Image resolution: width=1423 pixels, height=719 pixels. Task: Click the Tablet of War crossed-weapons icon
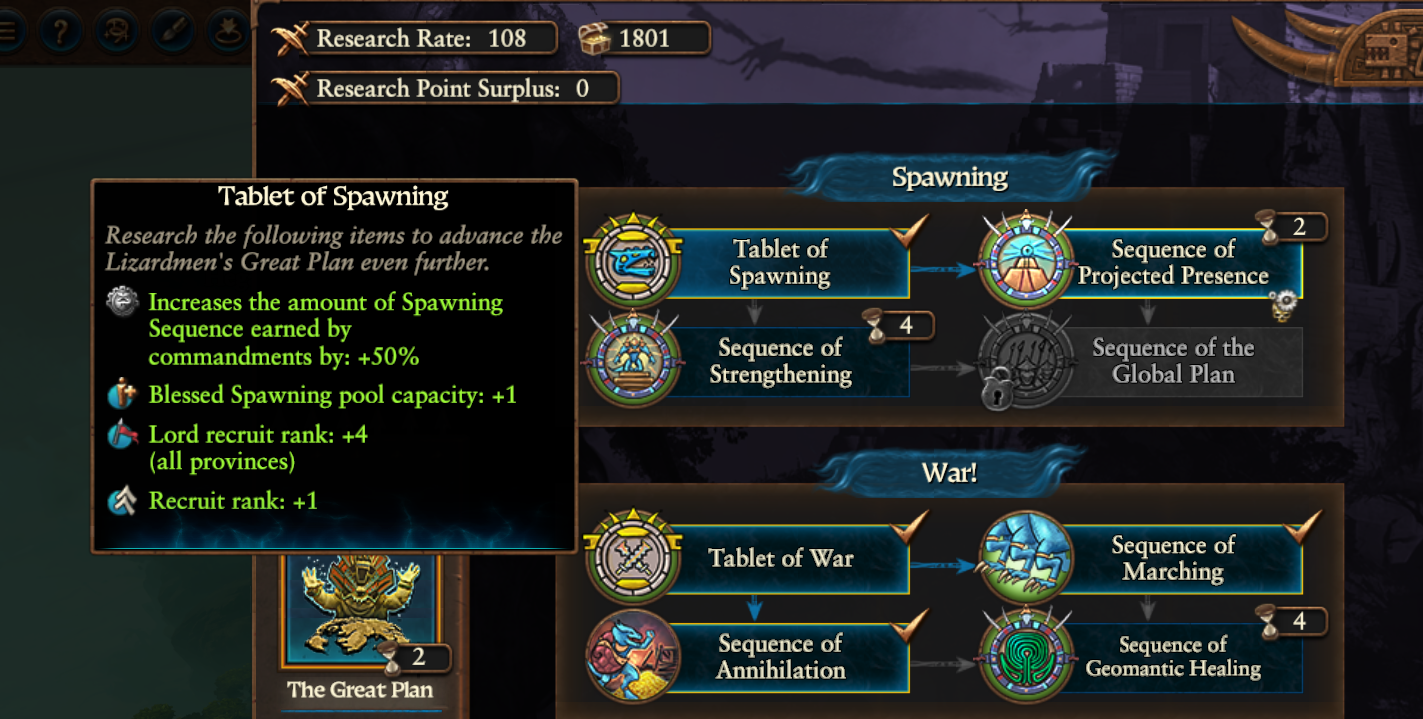pos(633,558)
